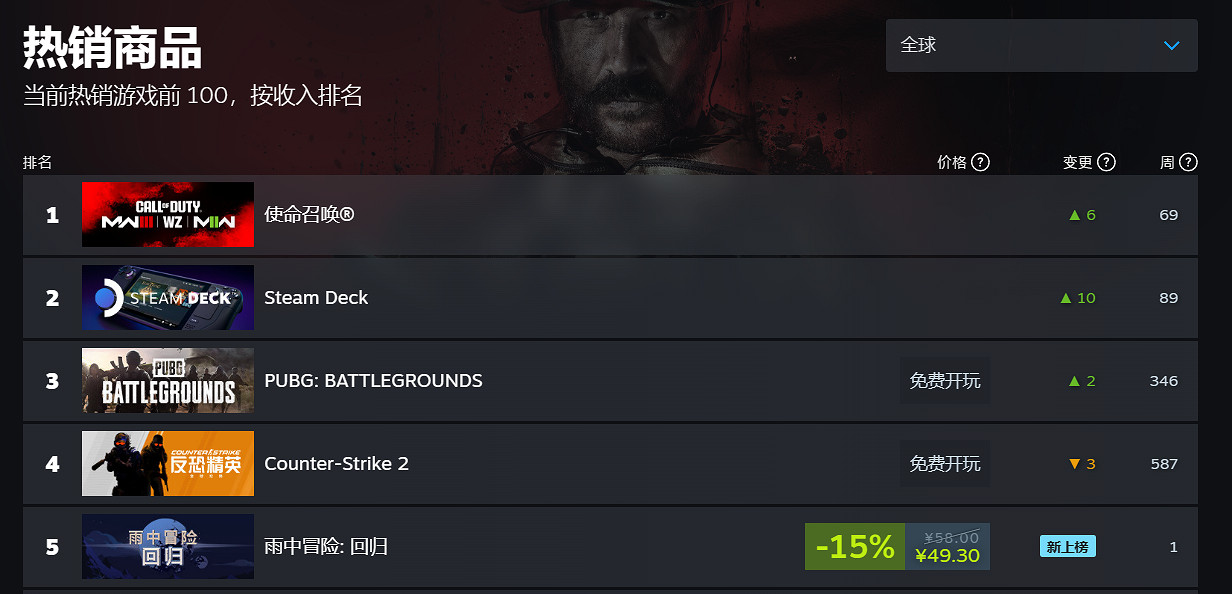The height and width of the screenshot is (594, 1232).
Task: Click the PUBG: BATTLEGROUNDS cover art
Action: click(167, 380)
